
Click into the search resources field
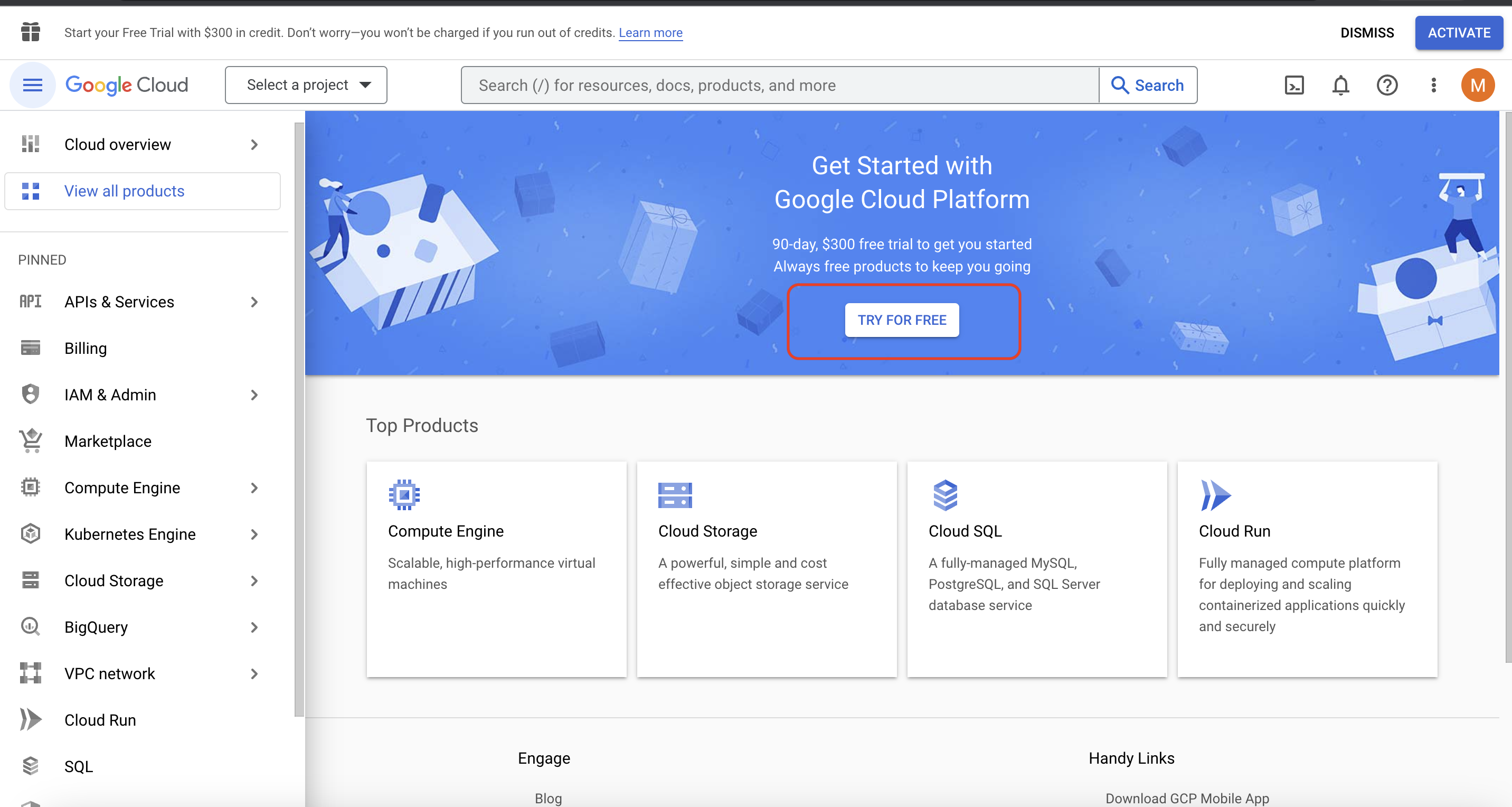(x=779, y=85)
